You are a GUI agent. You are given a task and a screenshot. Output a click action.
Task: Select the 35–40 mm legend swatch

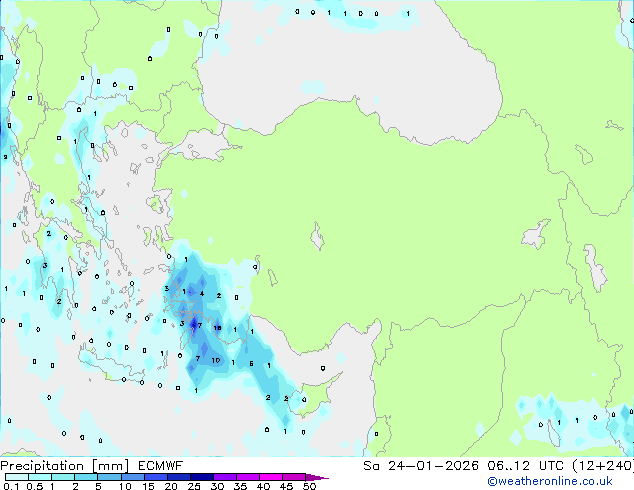click(247, 477)
